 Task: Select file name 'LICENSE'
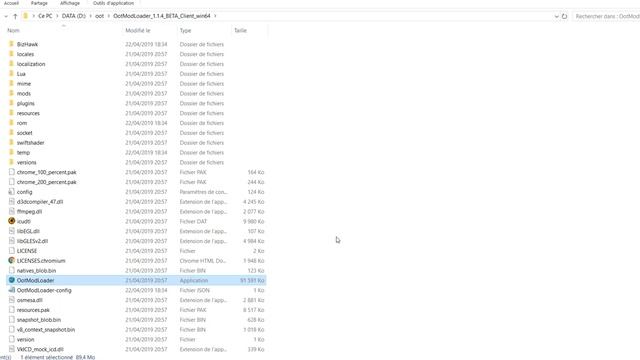click(x=27, y=251)
